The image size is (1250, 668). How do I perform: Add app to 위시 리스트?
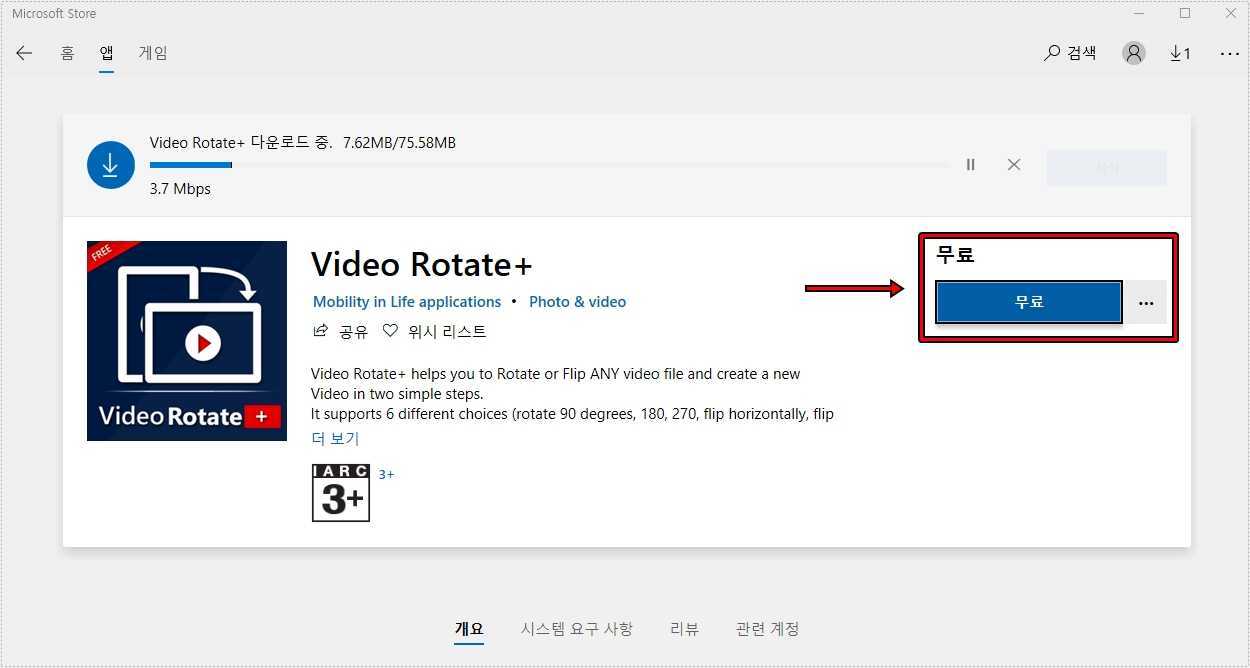[x=435, y=331]
